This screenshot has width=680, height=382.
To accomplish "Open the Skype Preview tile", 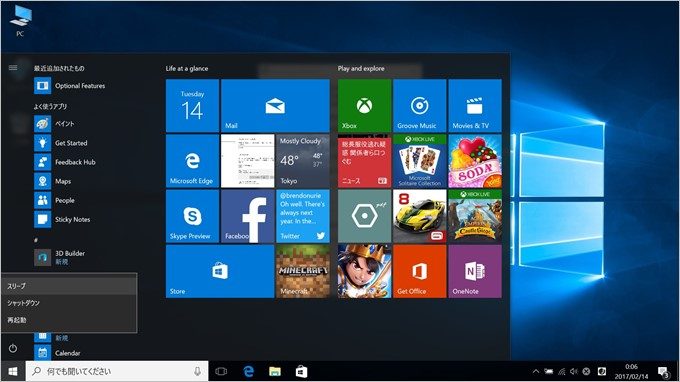I will (192, 216).
